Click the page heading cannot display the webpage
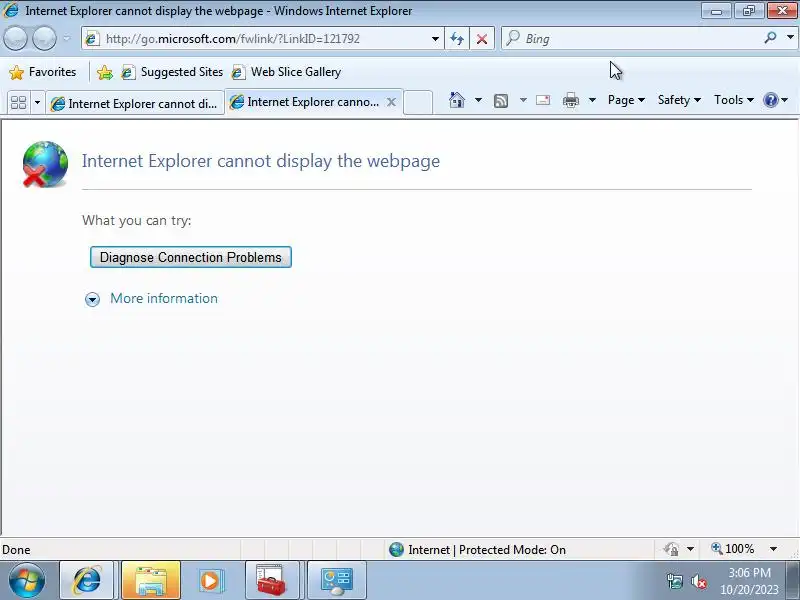800x600 pixels. [261, 161]
